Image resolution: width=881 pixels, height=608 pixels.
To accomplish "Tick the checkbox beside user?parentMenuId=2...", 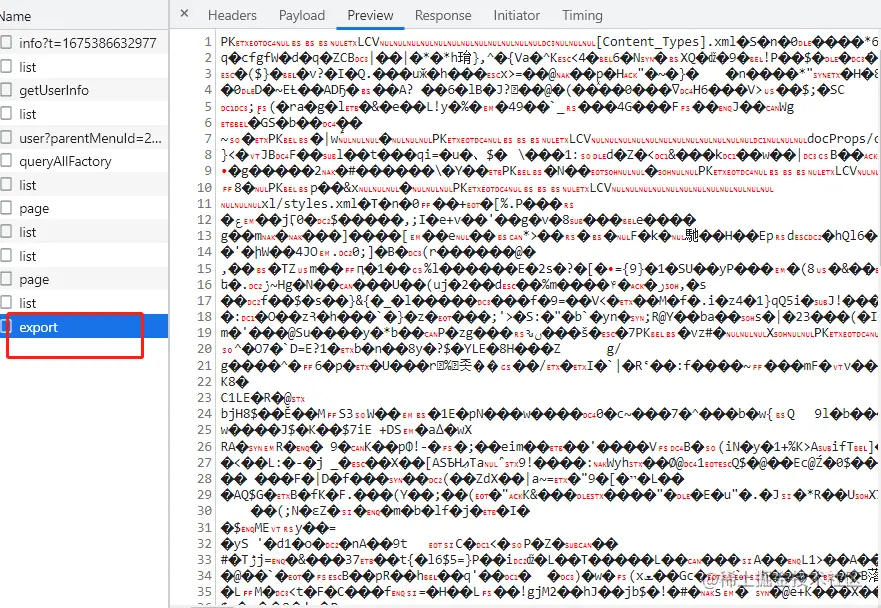I will 6,137.
